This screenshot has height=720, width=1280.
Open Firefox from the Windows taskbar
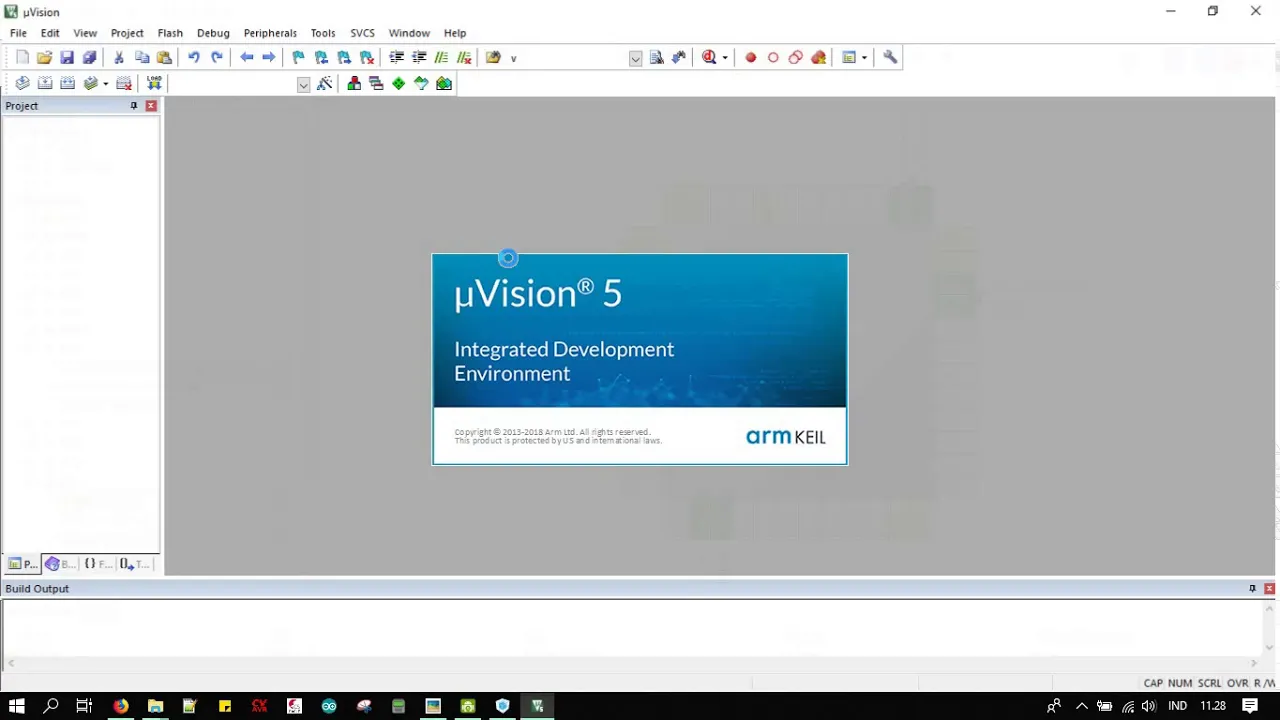click(120, 706)
